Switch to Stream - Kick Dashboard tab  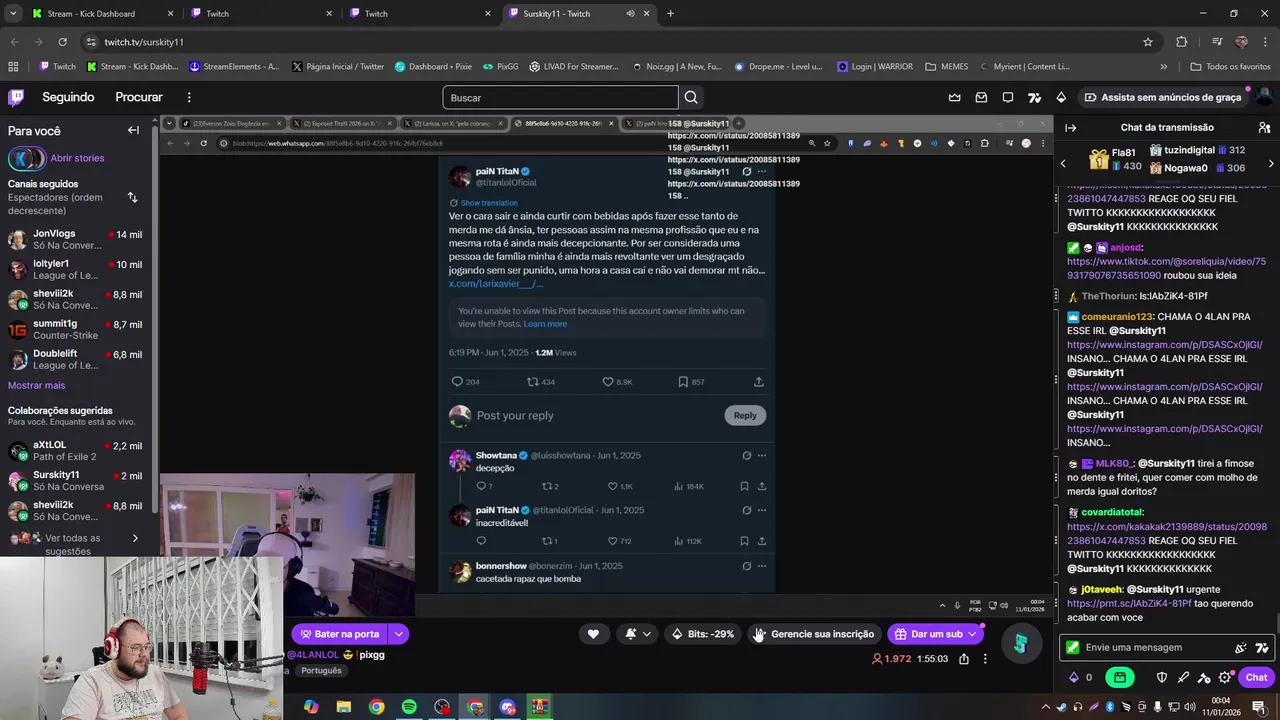pos(100,14)
